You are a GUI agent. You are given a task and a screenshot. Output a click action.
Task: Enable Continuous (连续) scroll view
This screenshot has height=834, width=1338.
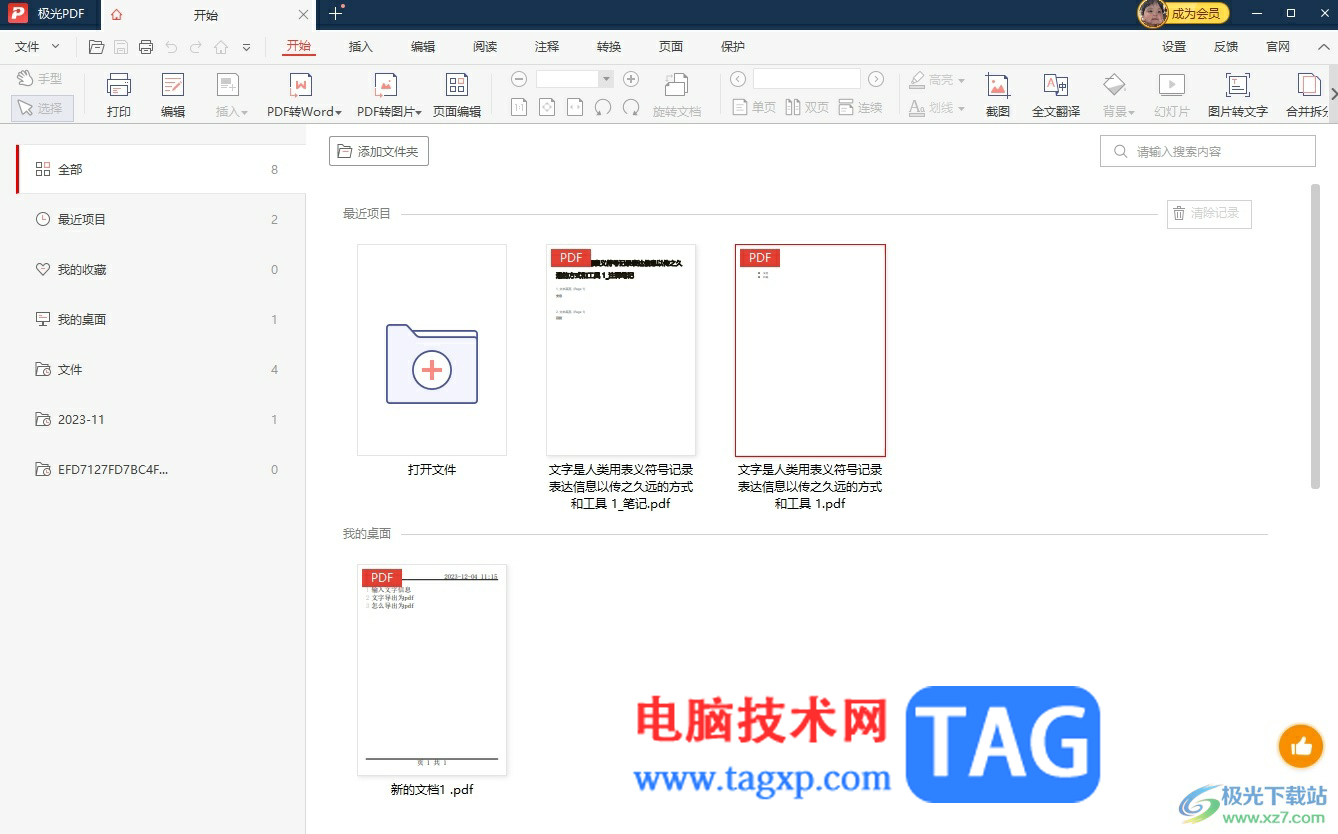tap(860, 107)
